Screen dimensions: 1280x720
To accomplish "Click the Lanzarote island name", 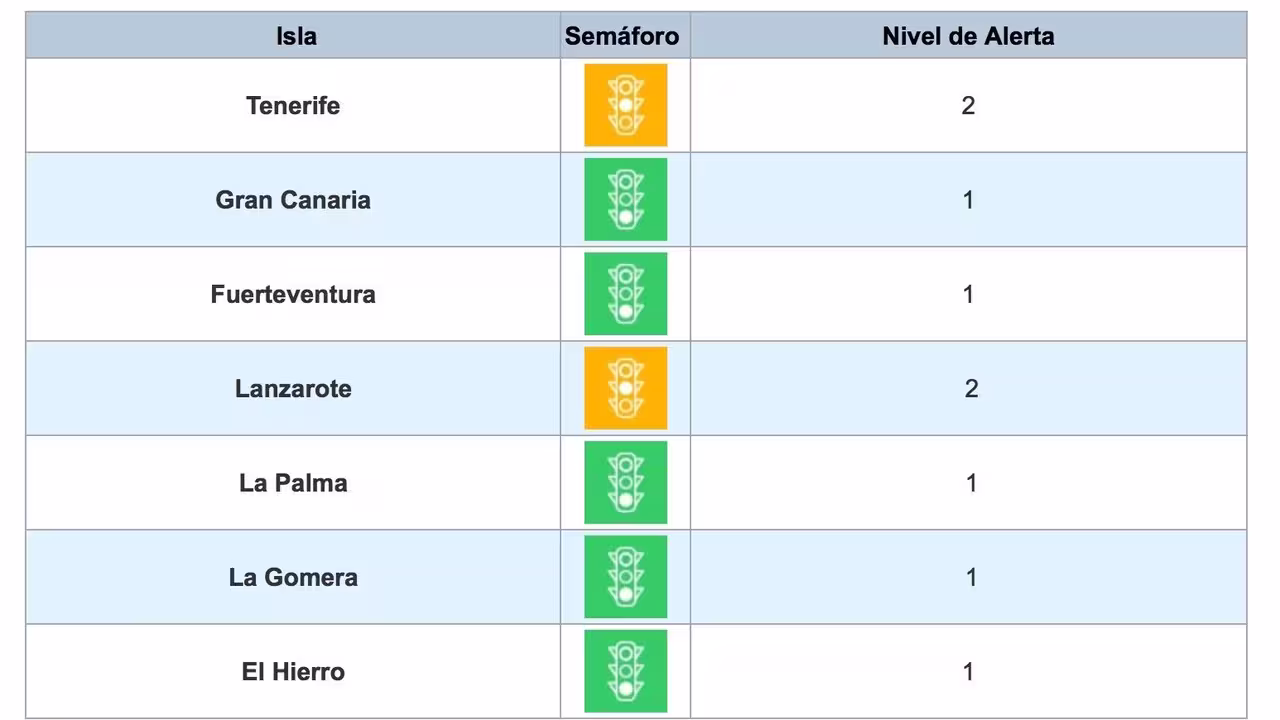I will click(x=293, y=388).
